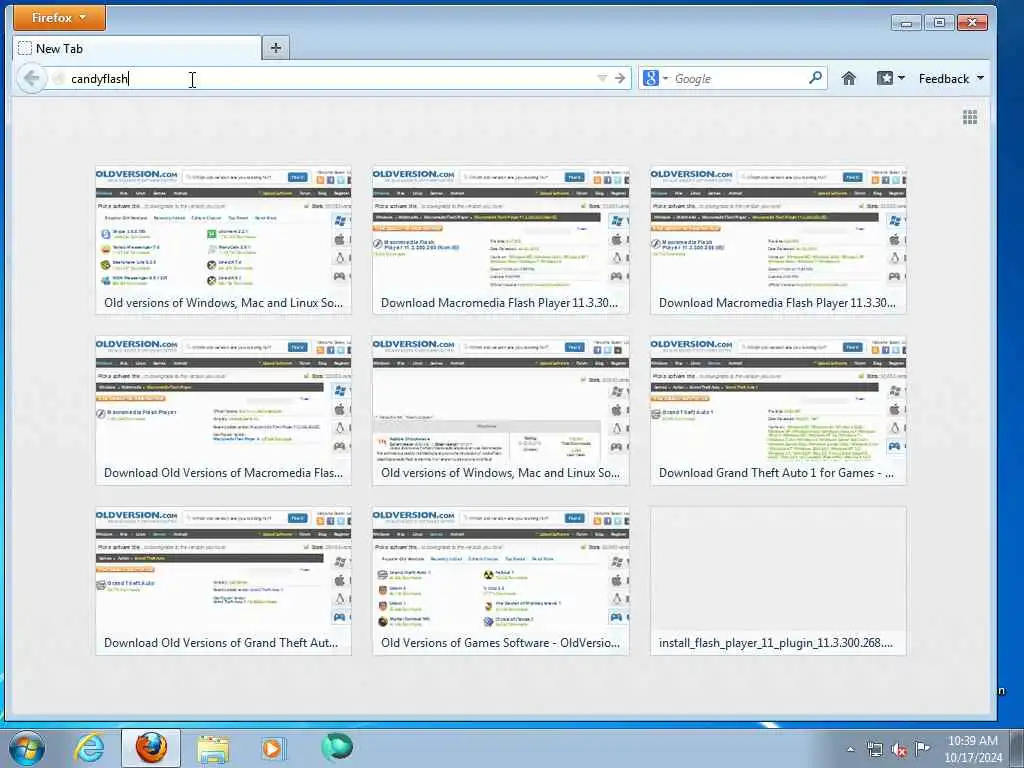
Task: Go back with the back arrow button
Action: coord(31,78)
